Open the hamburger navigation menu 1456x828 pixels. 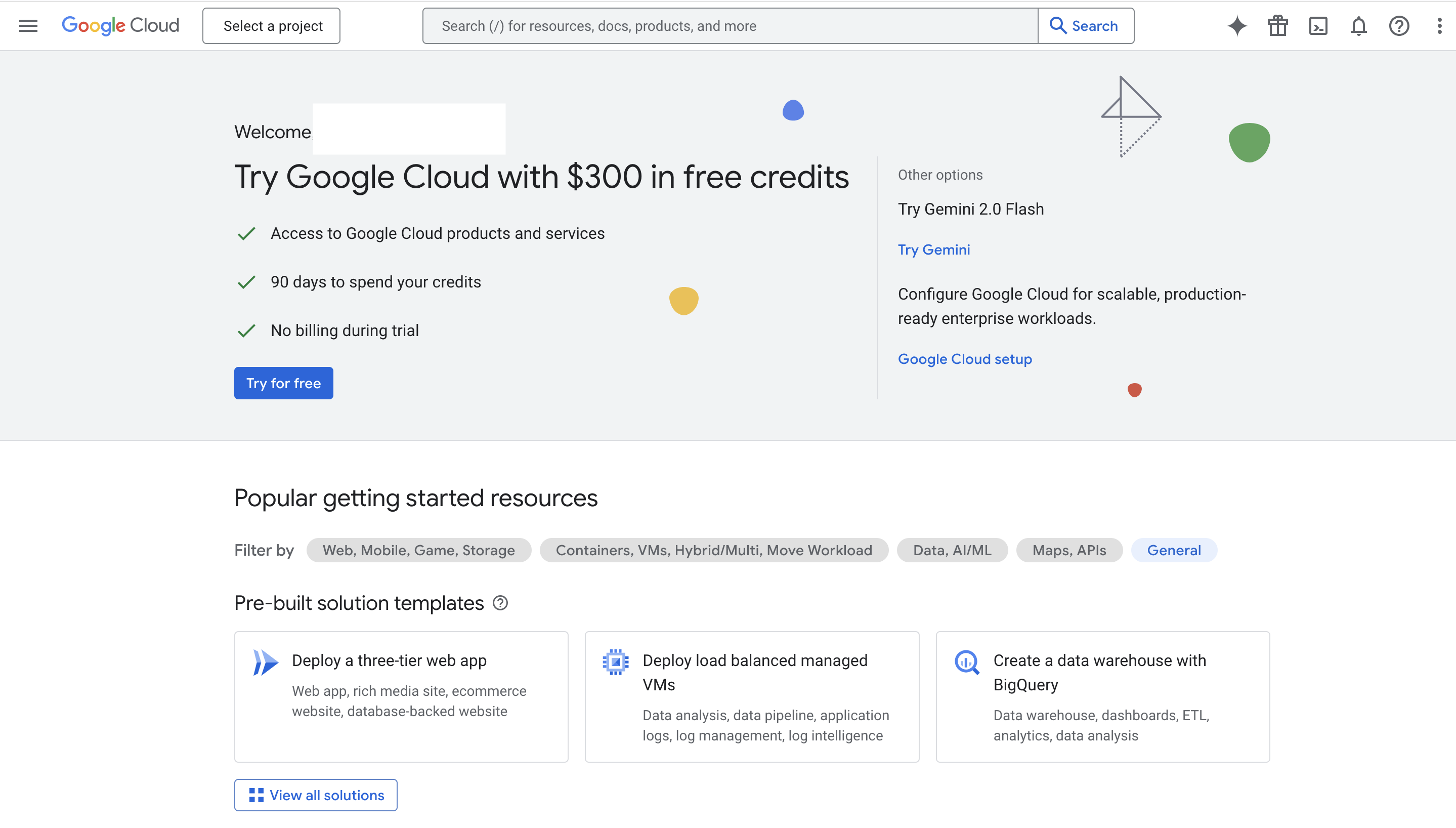click(28, 26)
